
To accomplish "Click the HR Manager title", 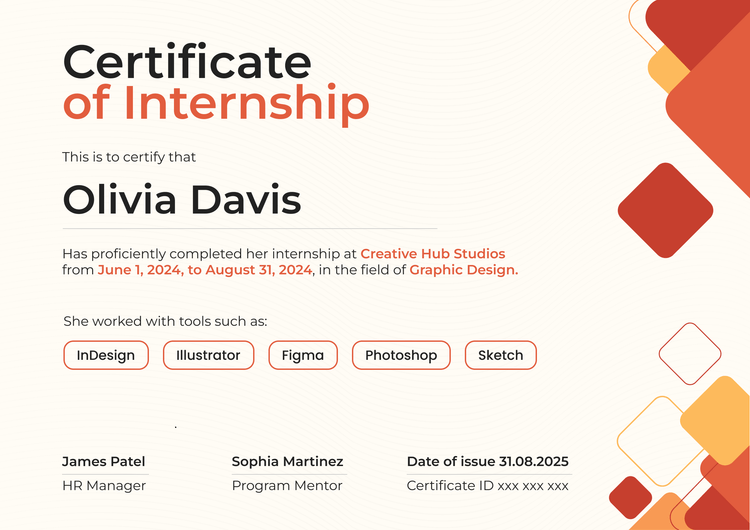I will (104, 486).
